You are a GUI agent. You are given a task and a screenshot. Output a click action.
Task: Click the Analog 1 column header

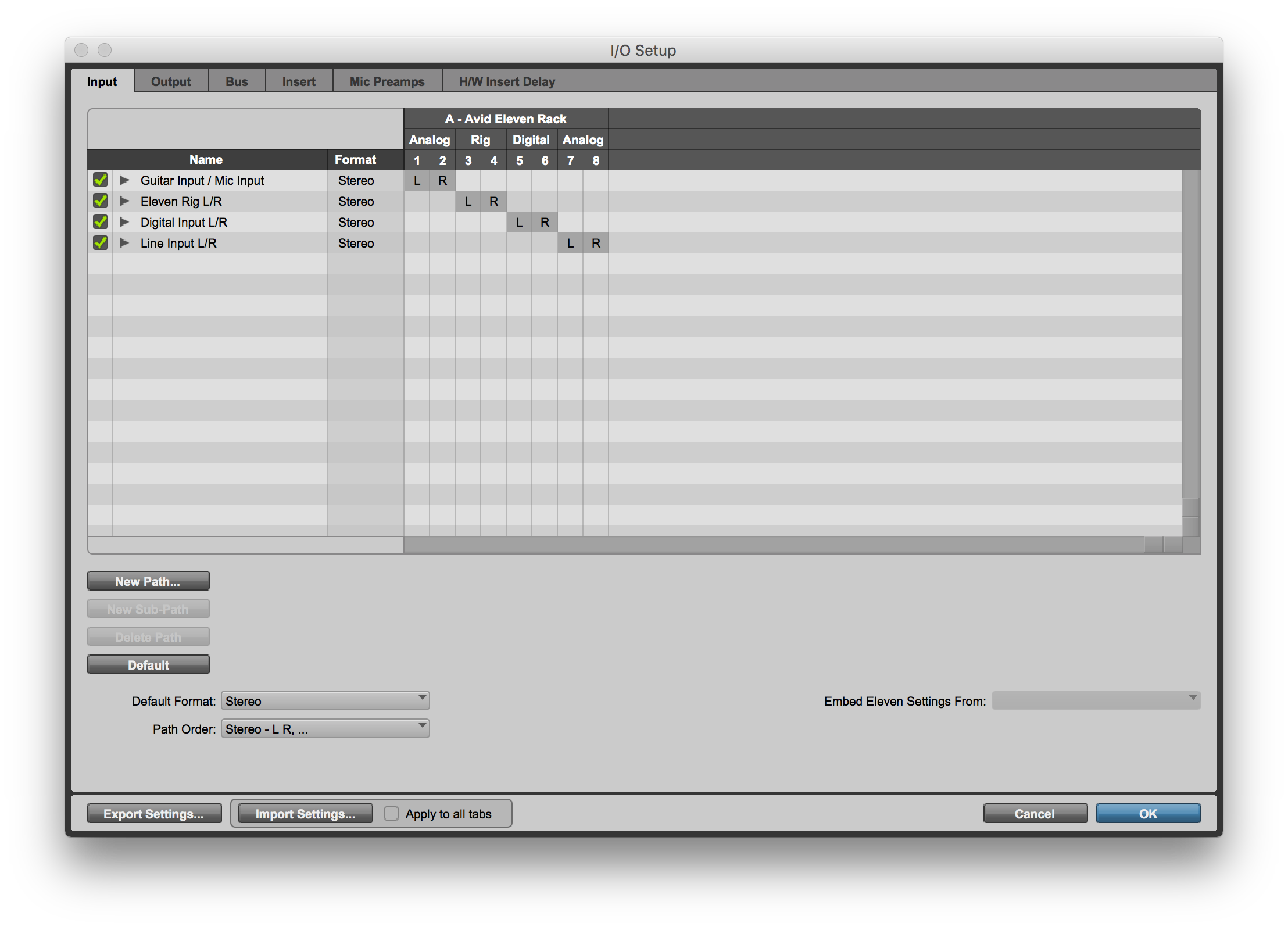pyautogui.click(x=416, y=160)
